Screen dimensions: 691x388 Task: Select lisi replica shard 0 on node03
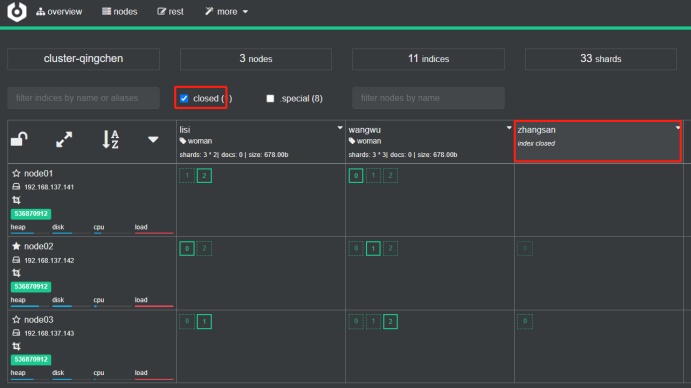[187, 321]
